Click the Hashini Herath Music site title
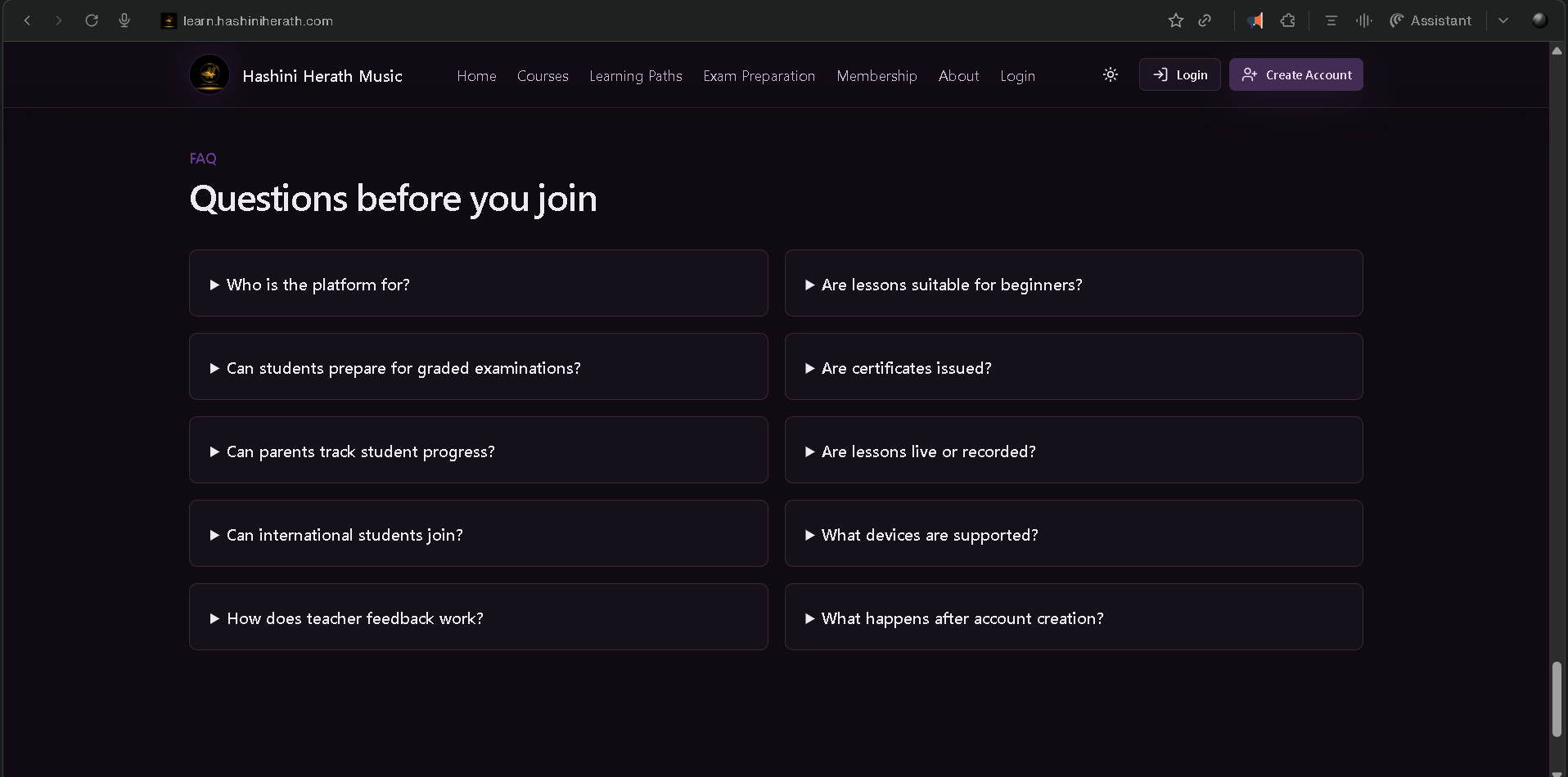Screen dimensions: 1568x777 click(x=322, y=75)
